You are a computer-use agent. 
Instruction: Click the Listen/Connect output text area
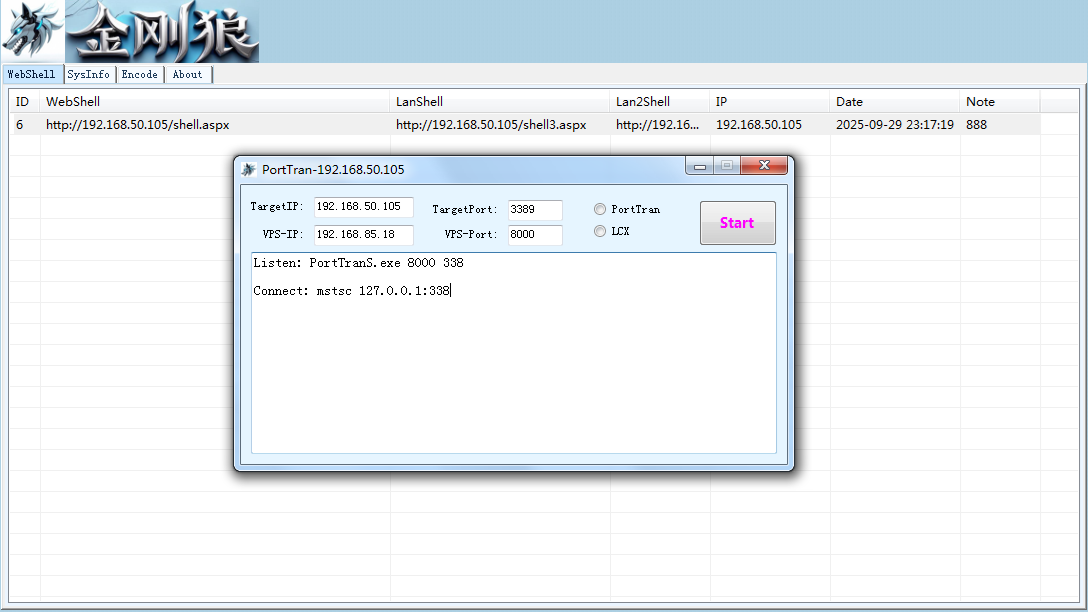click(x=514, y=353)
